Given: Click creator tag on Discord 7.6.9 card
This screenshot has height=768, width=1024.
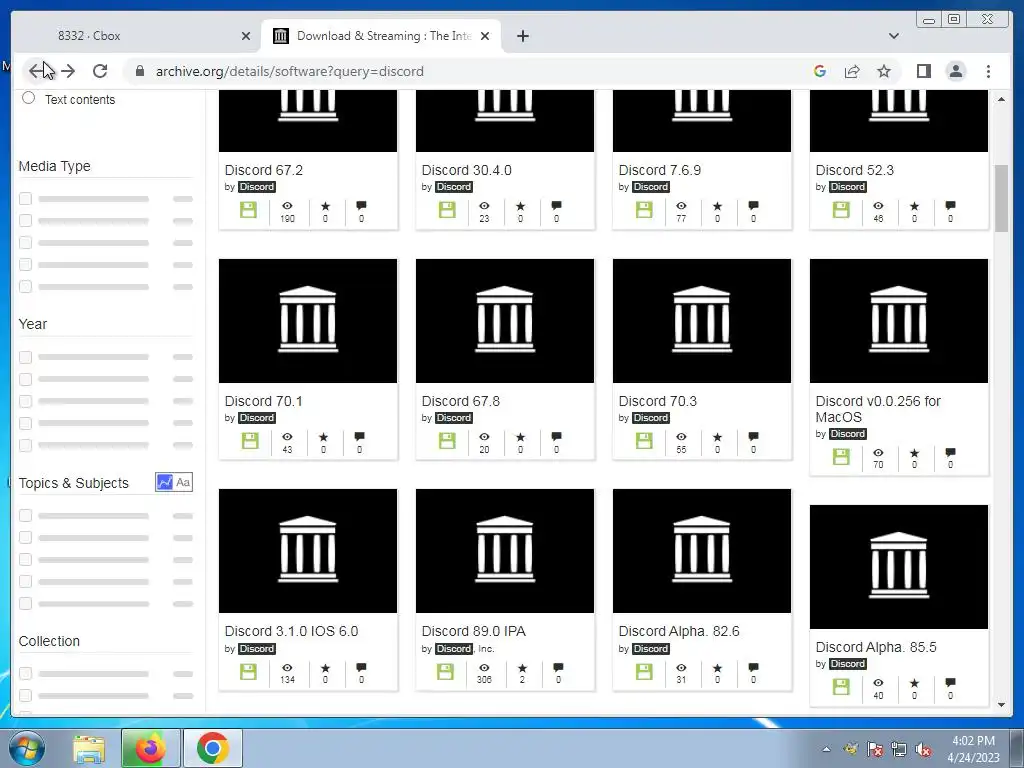Looking at the screenshot, I should coord(650,187).
